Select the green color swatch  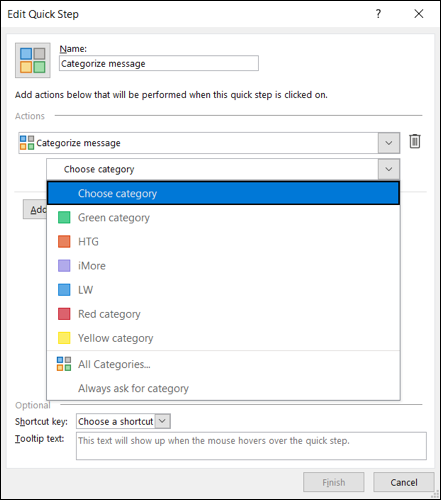[64, 217]
